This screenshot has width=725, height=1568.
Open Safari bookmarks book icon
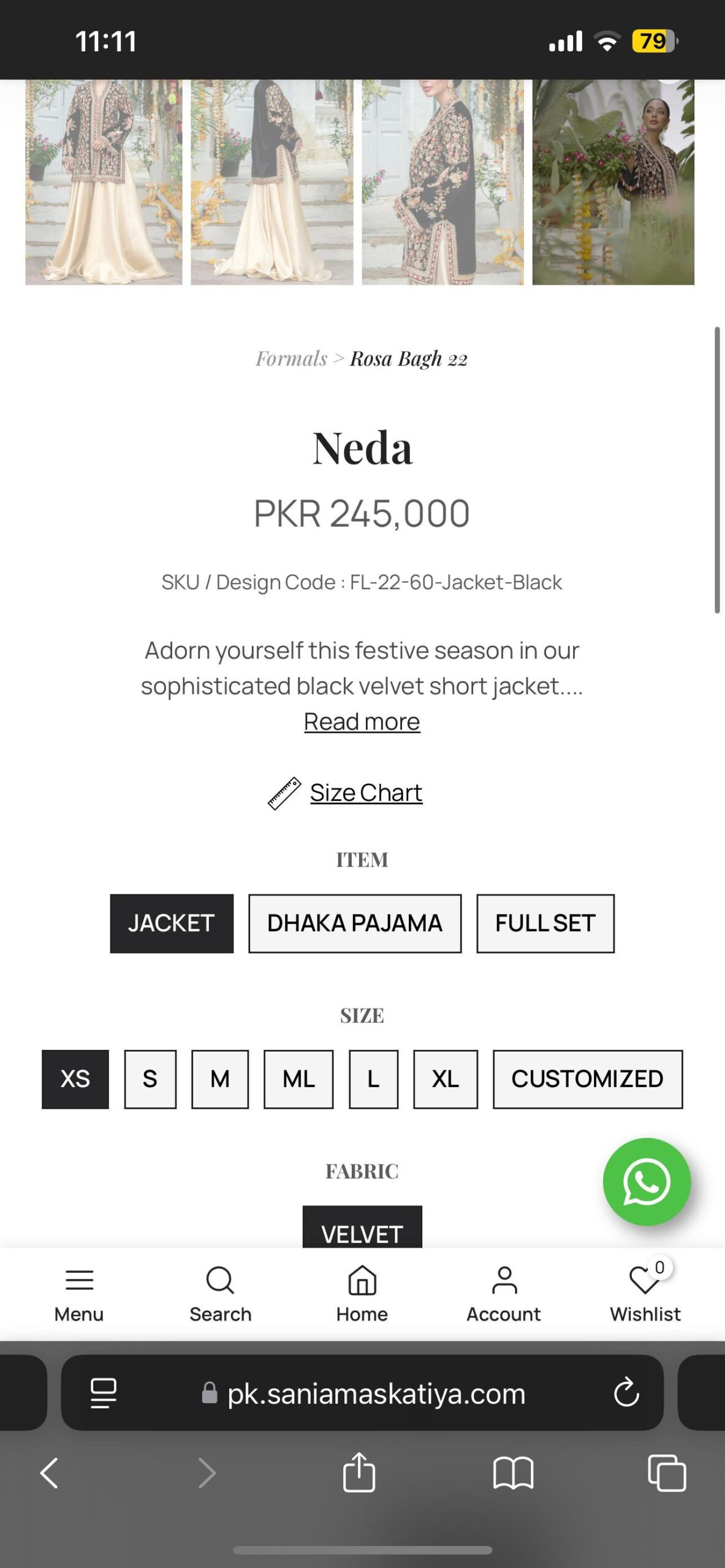point(513,1472)
